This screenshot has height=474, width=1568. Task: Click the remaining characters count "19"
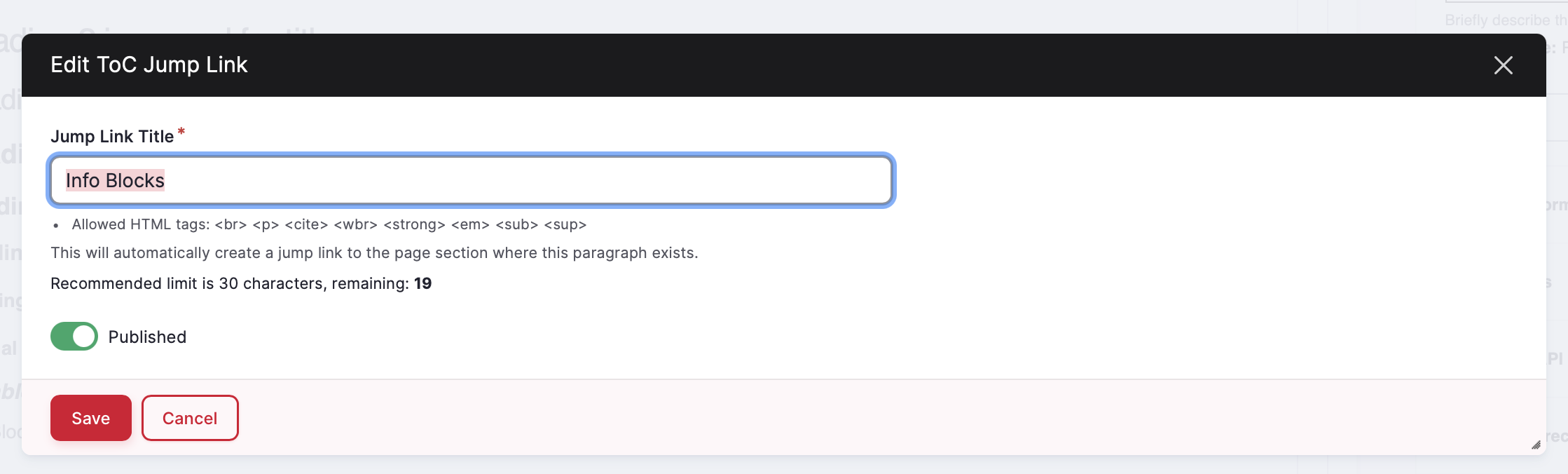[422, 283]
